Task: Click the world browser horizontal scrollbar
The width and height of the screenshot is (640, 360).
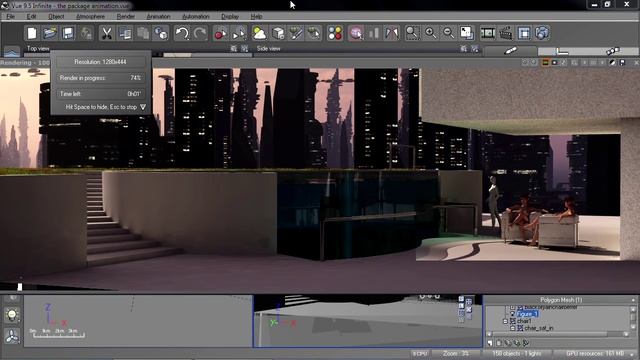Action: pos(558,334)
